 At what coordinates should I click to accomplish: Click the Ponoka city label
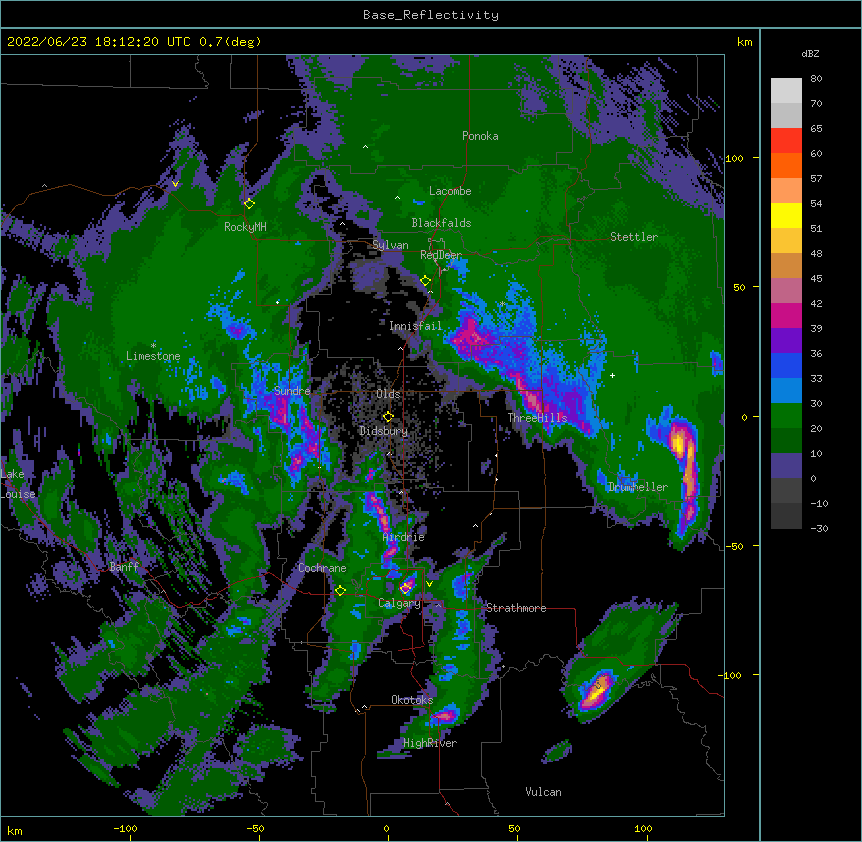pyautogui.click(x=480, y=136)
